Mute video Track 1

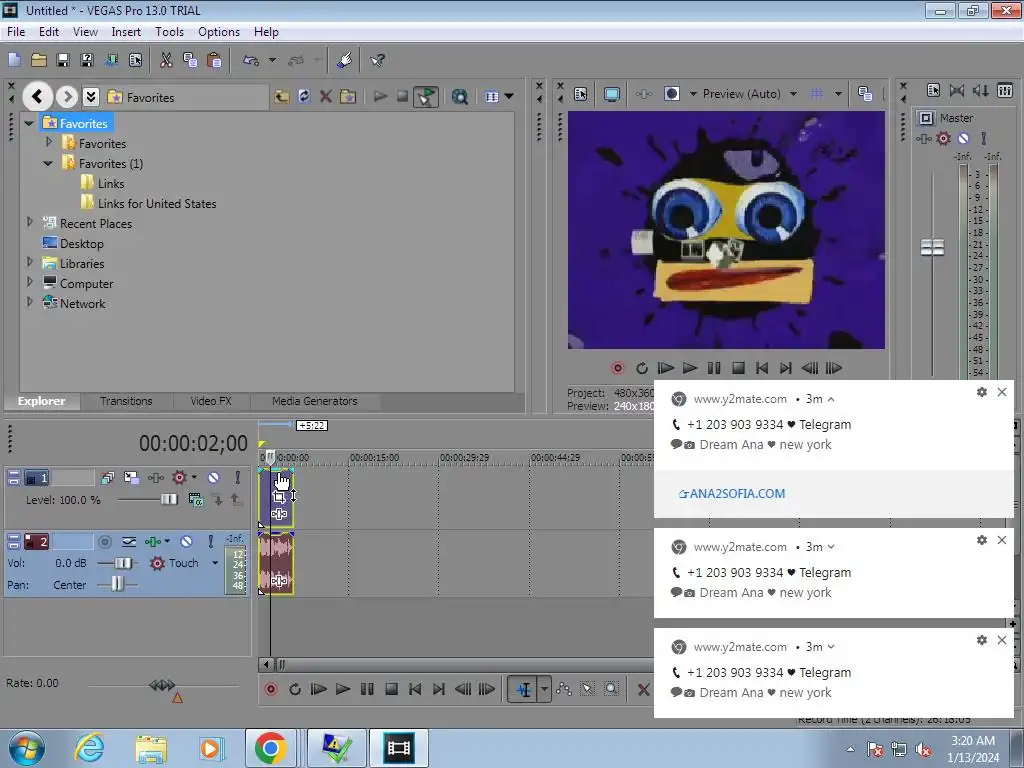(214, 477)
